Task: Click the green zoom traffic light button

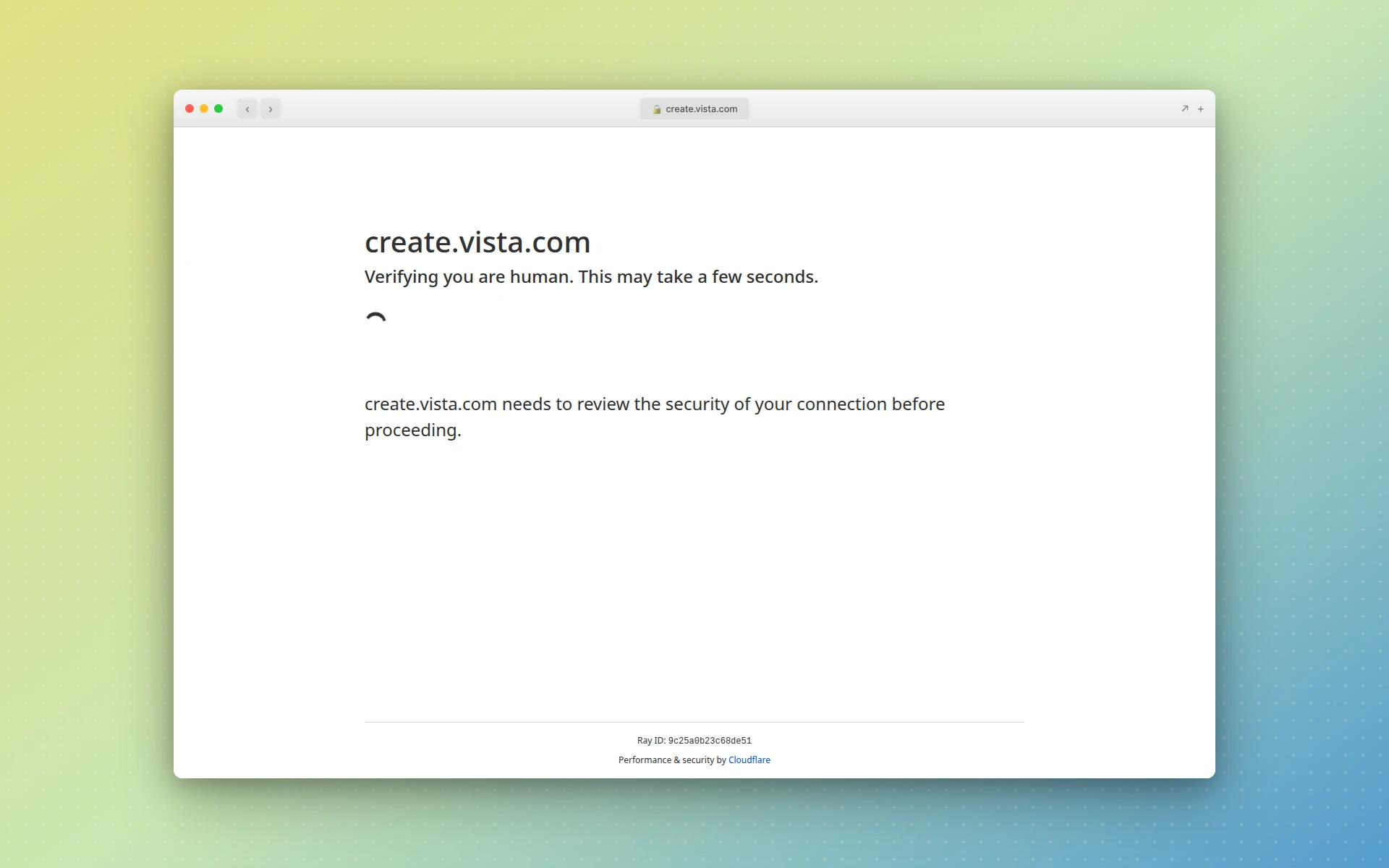Action: point(219,109)
